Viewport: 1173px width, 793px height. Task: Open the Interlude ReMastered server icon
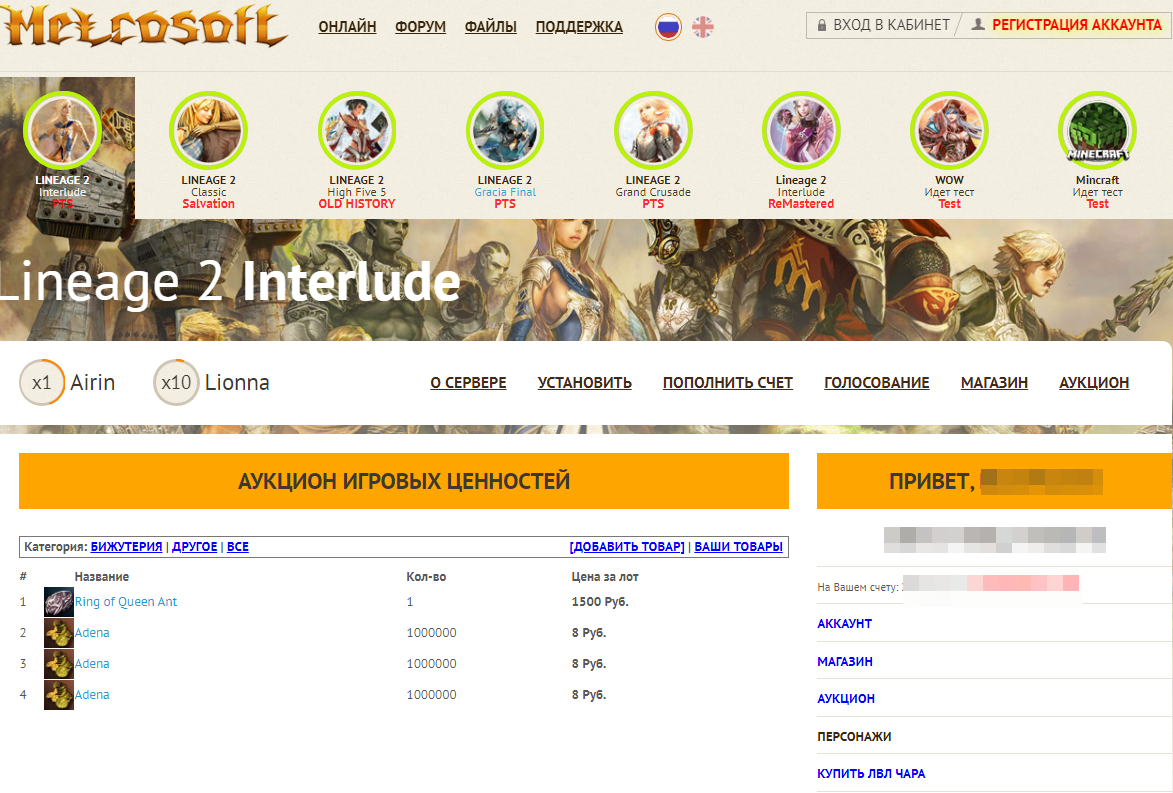[801, 131]
